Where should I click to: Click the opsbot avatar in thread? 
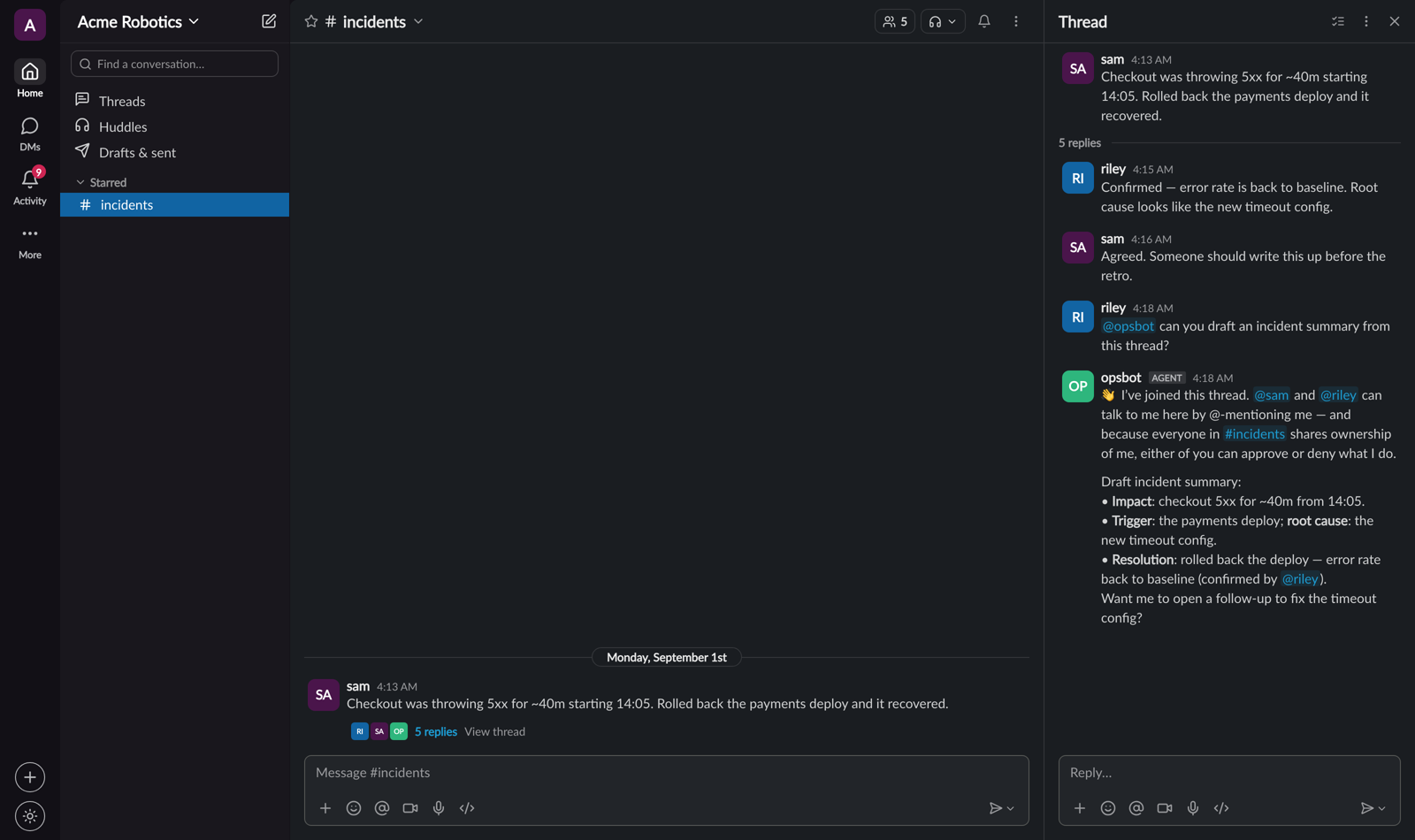tap(1077, 386)
